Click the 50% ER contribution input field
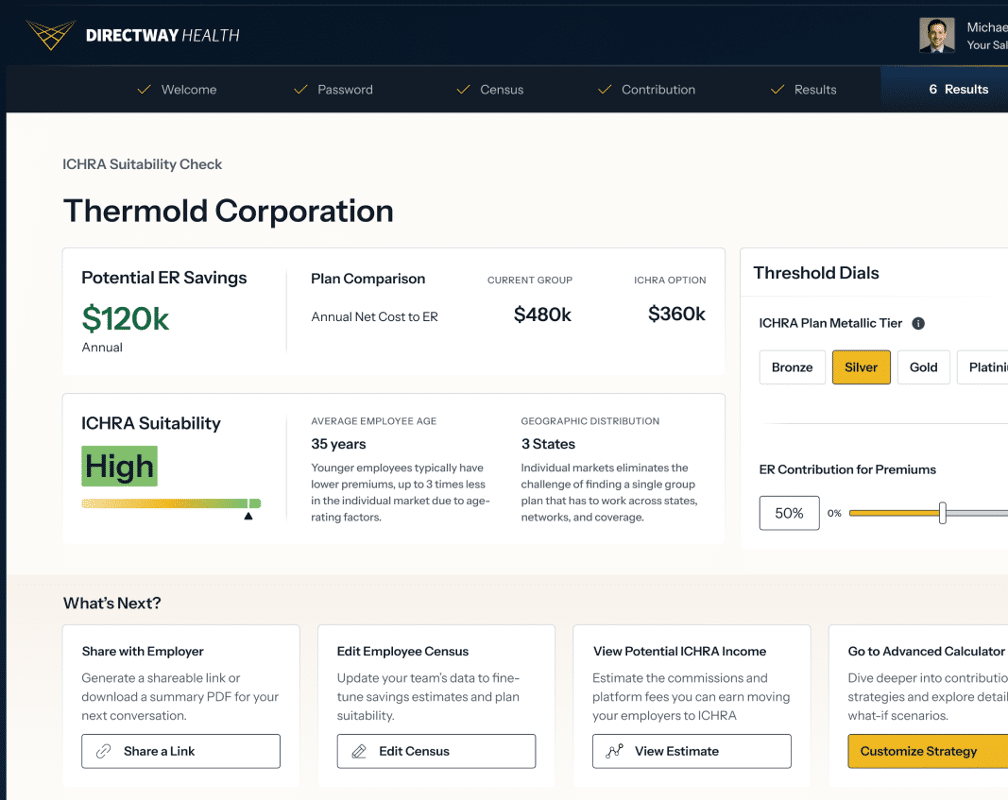 pos(789,513)
